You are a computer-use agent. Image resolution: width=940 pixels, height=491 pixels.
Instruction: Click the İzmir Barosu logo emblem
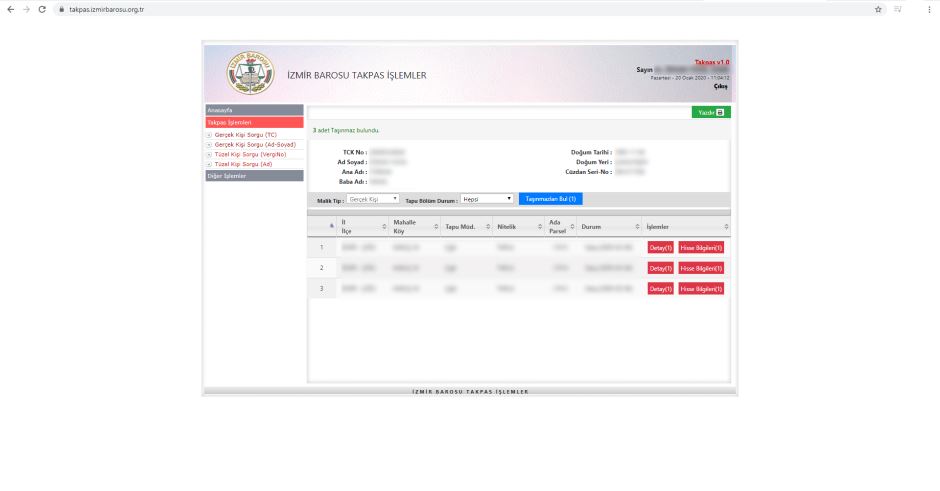(x=251, y=73)
